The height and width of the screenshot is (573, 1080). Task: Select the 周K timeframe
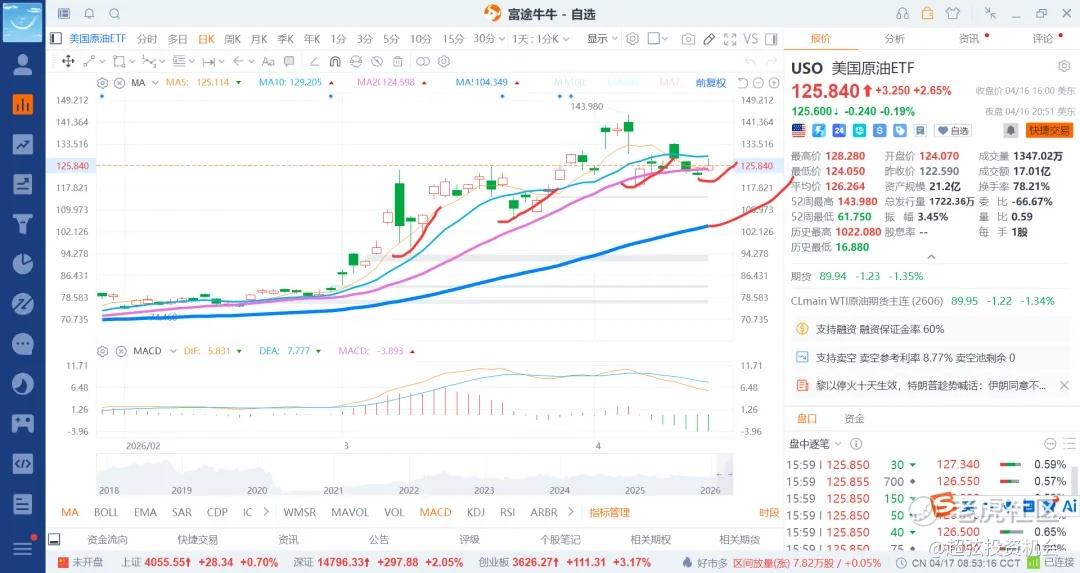tap(233, 39)
